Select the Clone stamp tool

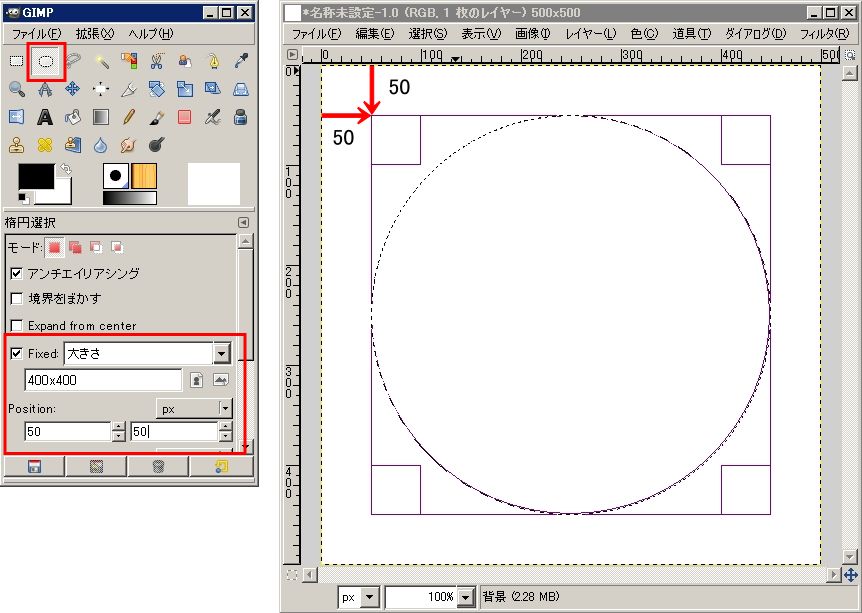[x=16, y=145]
